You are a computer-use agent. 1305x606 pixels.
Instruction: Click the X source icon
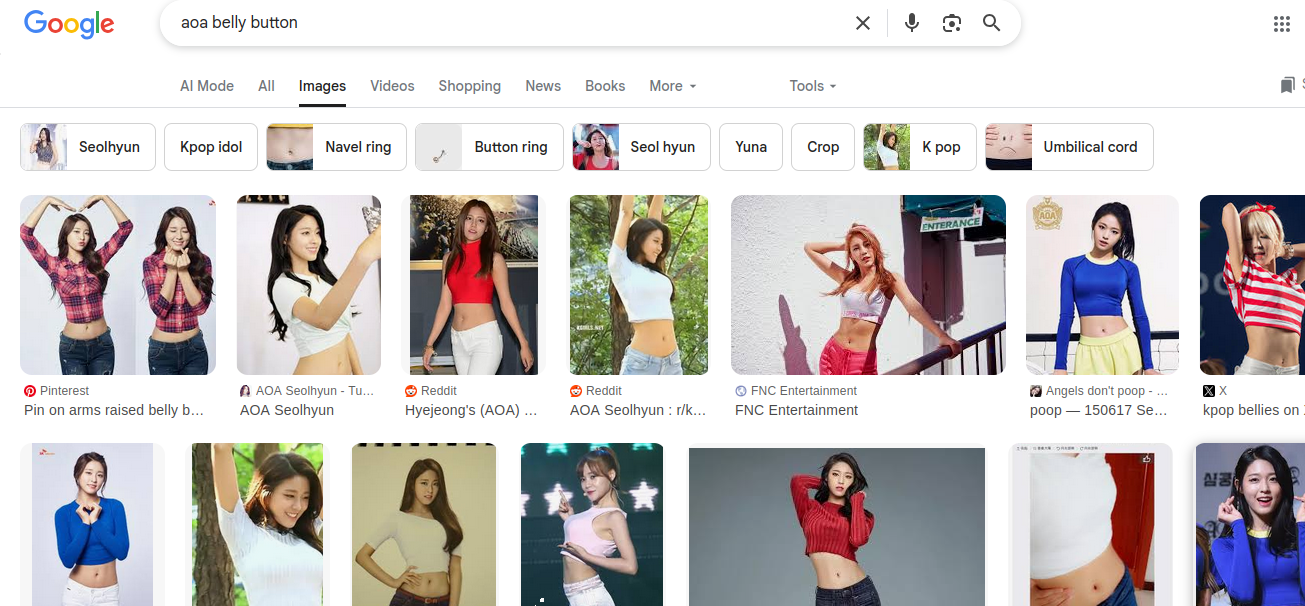click(x=1209, y=391)
